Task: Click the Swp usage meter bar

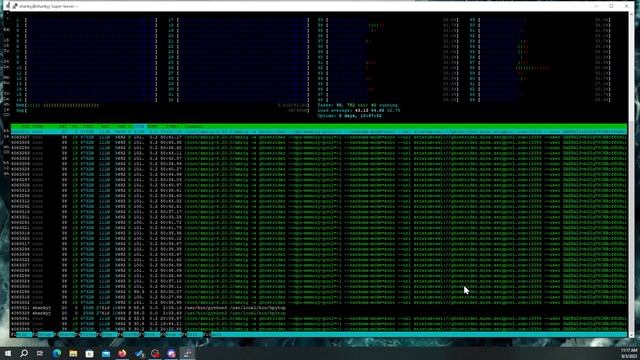Action: 162,111
